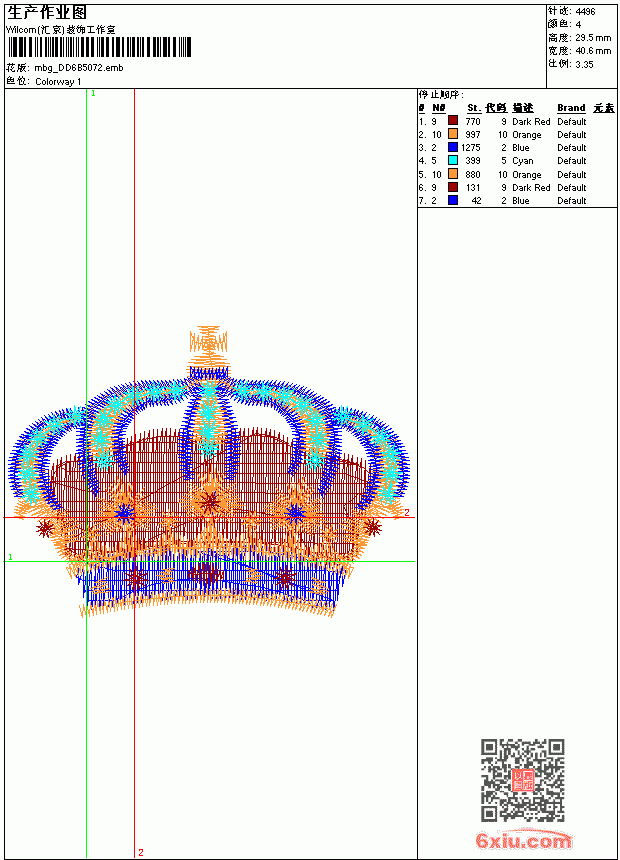The image size is (620, 860).
Task: Pick the Cyan swatch in row 4
Action: [x=453, y=160]
